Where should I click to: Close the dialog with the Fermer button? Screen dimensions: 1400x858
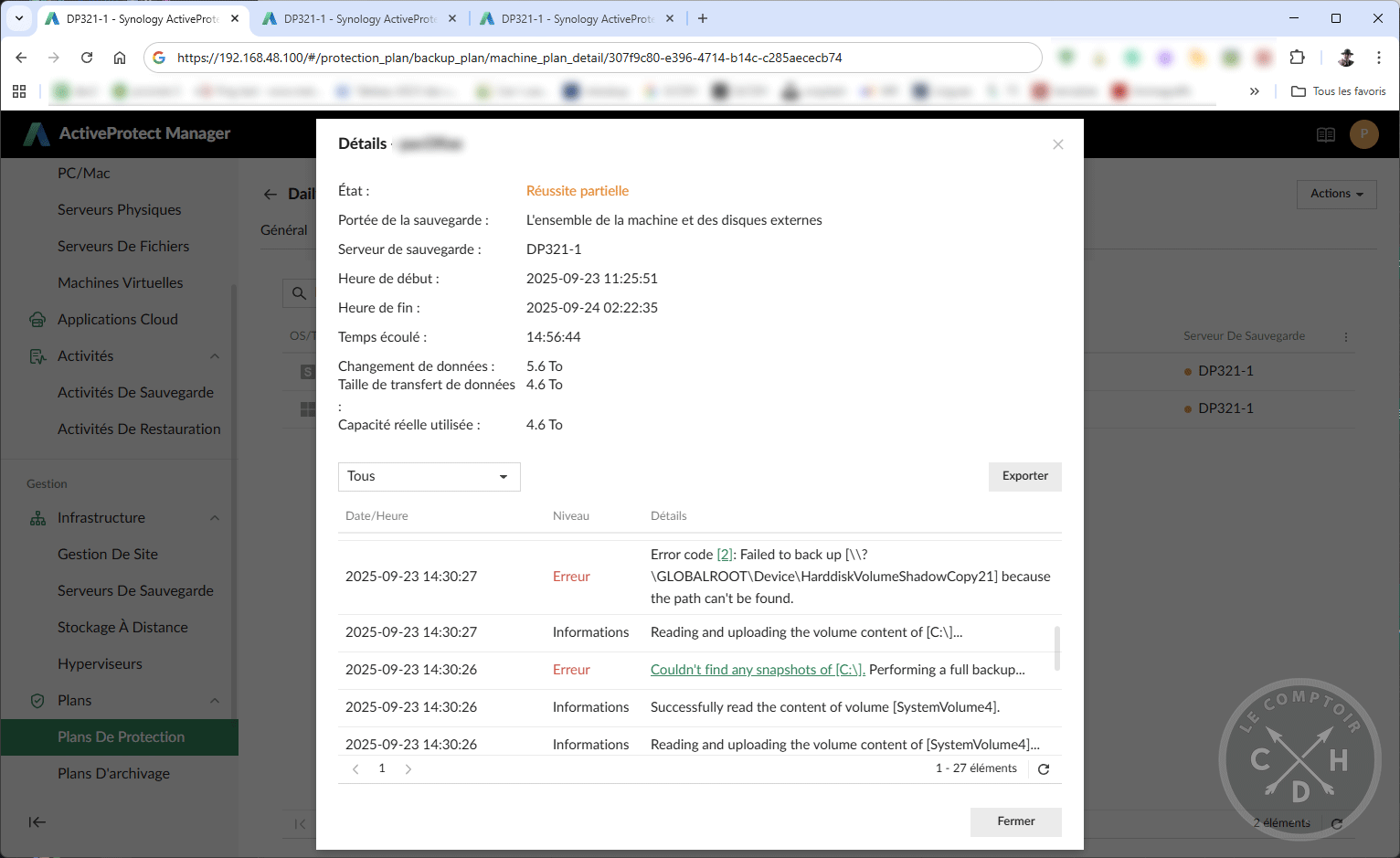pos(1015,821)
